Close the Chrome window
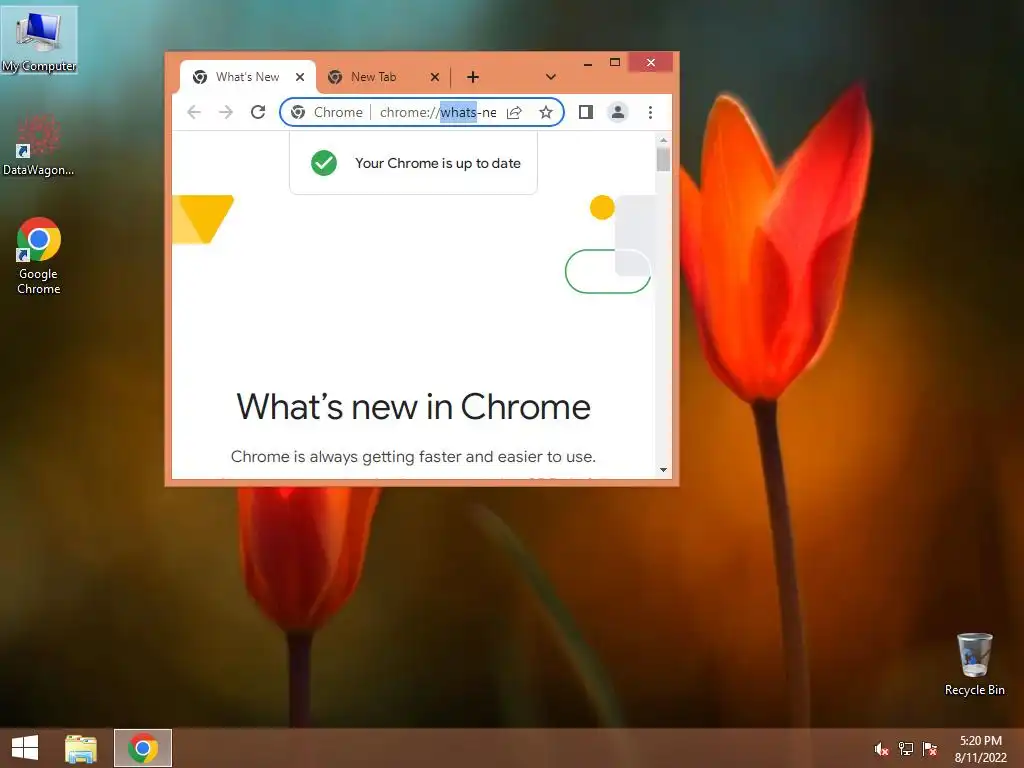The image size is (1024, 768). click(x=650, y=63)
